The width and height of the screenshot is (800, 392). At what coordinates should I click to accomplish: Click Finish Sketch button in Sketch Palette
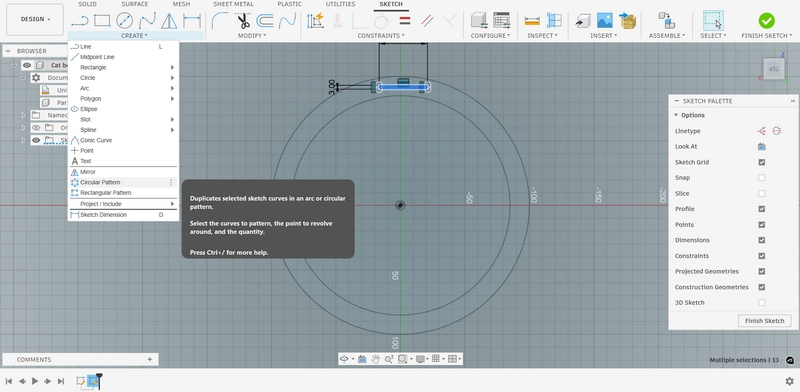764,321
